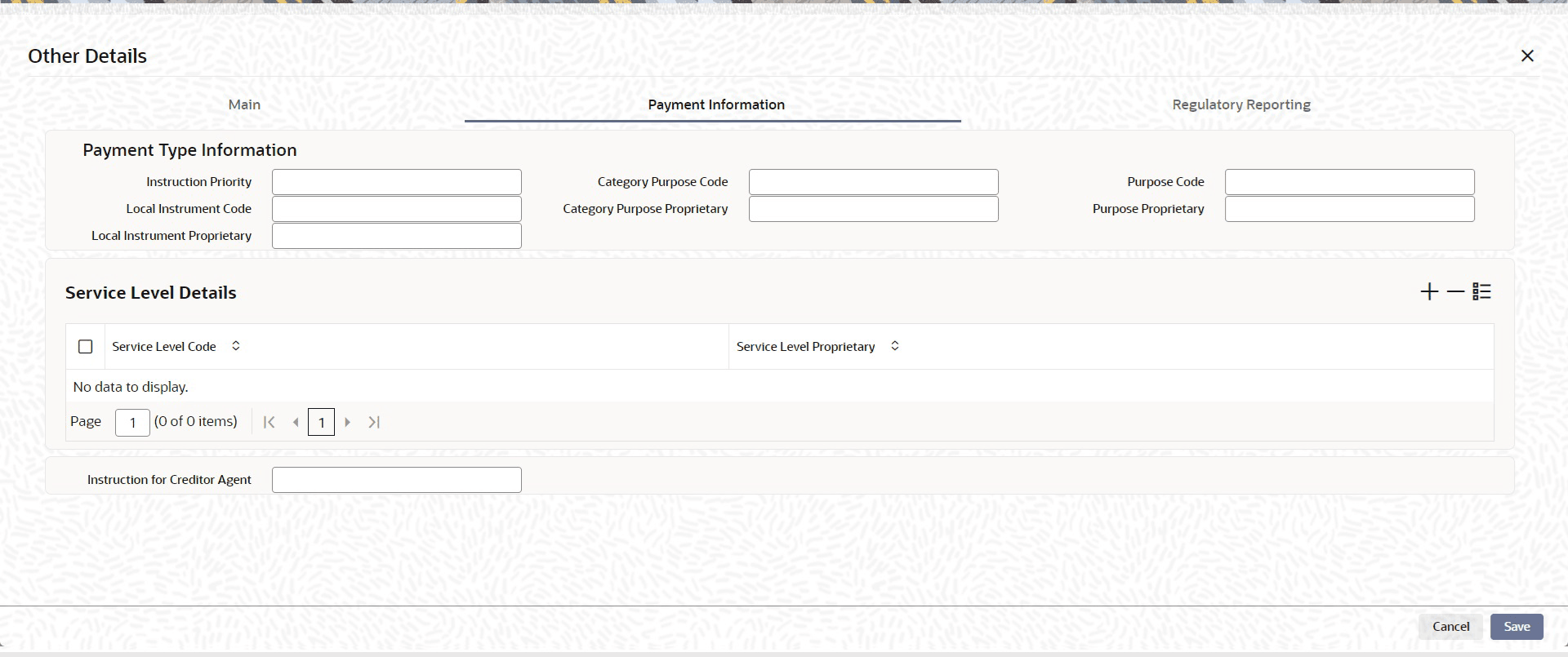The image size is (1568, 657).
Task: Focus the Purpose Code field
Action: pos(1350,182)
